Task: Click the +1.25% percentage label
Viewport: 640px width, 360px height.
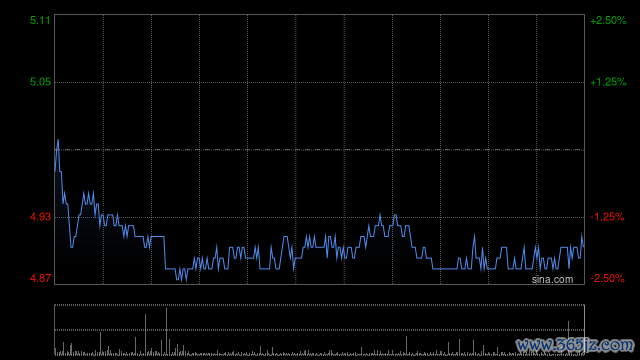Action: point(608,82)
